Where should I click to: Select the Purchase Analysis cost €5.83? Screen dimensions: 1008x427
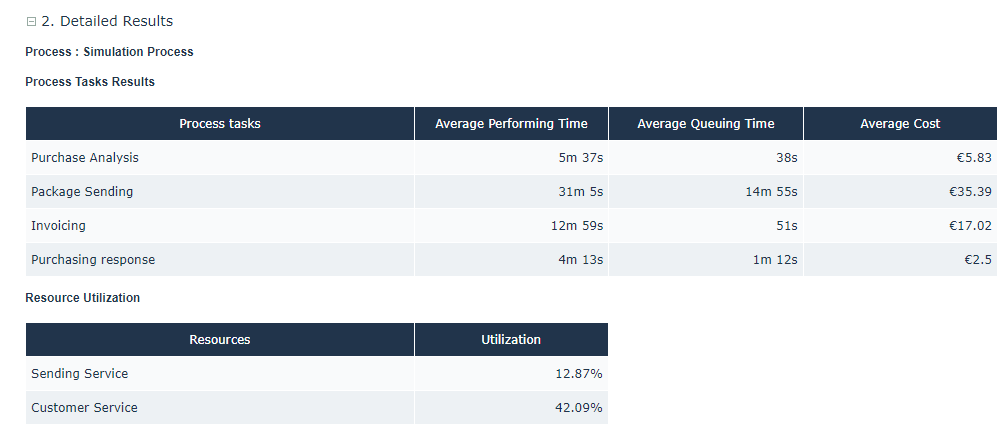coord(974,158)
